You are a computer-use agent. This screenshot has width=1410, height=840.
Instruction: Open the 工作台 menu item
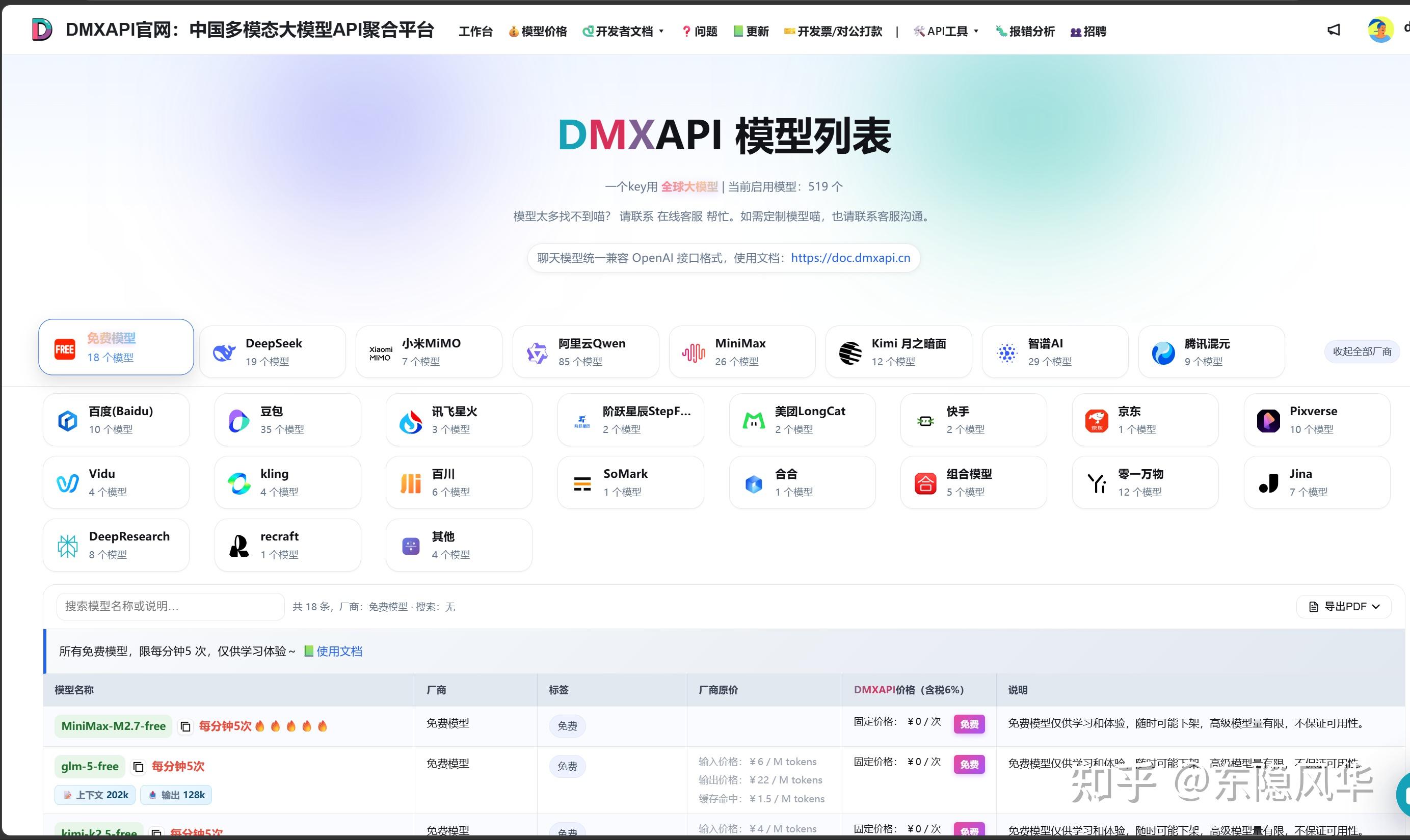click(x=475, y=31)
